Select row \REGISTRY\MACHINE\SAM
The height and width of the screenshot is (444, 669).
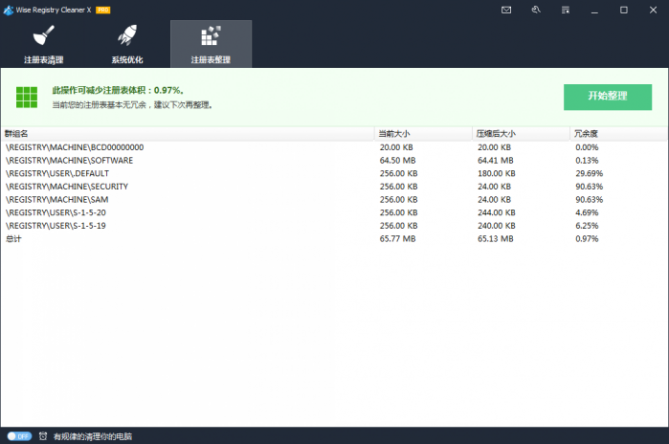click(x=334, y=200)
